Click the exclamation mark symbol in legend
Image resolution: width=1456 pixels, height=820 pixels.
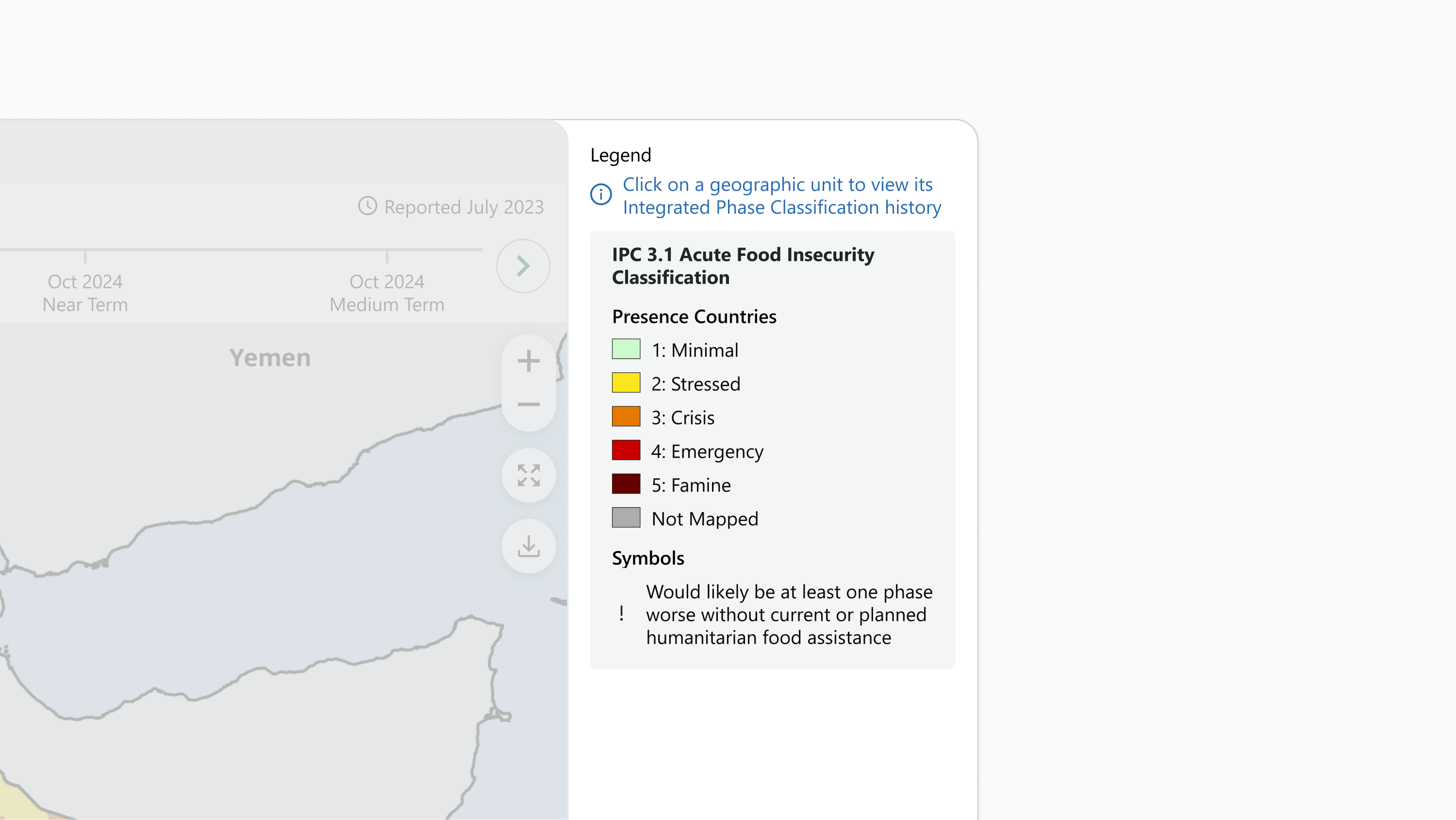tap(621, 614)
